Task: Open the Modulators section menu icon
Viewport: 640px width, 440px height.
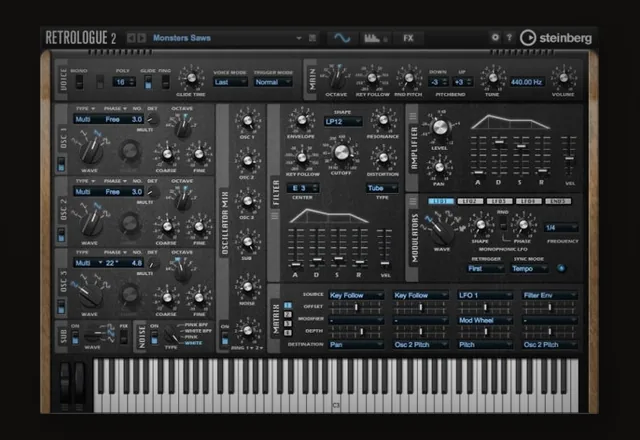Action: click(x=413, y=201)
